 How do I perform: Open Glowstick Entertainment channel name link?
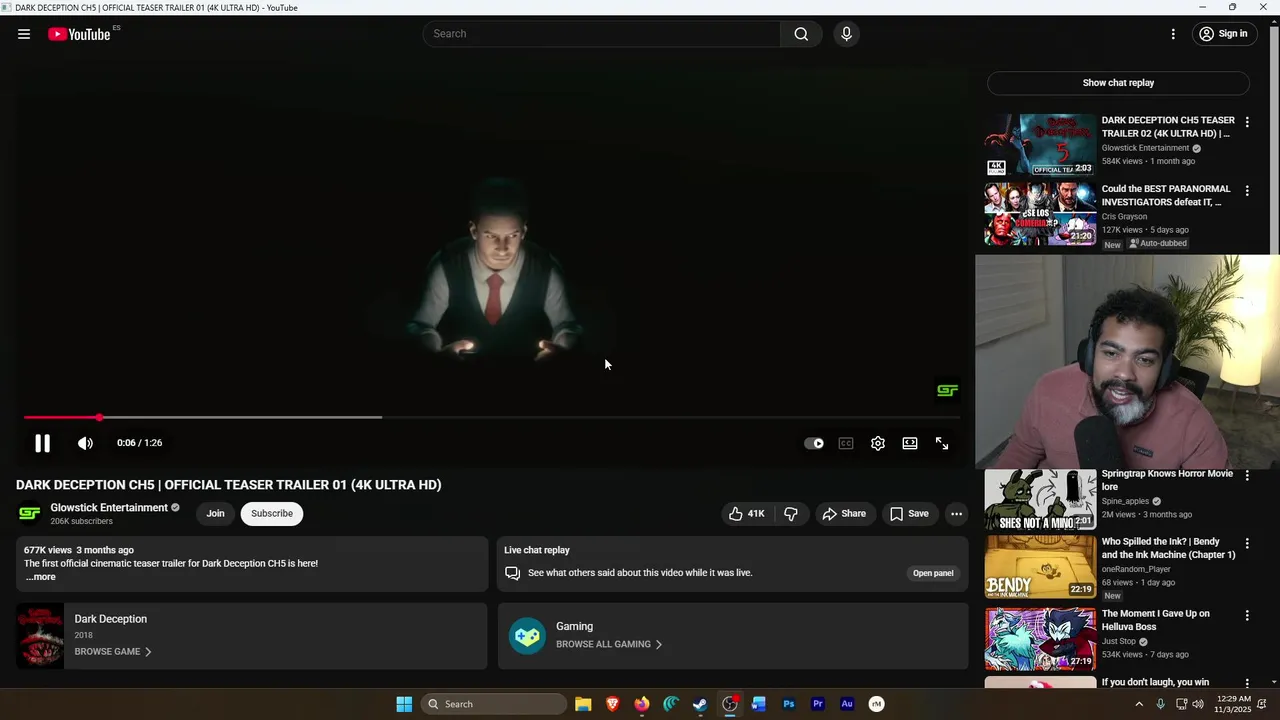click(109, 508)
